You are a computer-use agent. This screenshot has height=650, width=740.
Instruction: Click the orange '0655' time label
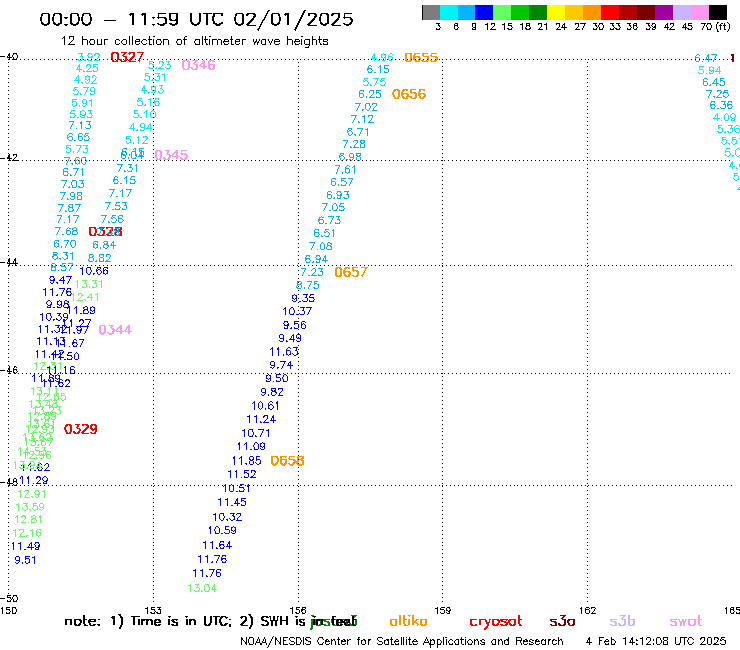pyautogui.click(x=421, y=58)
